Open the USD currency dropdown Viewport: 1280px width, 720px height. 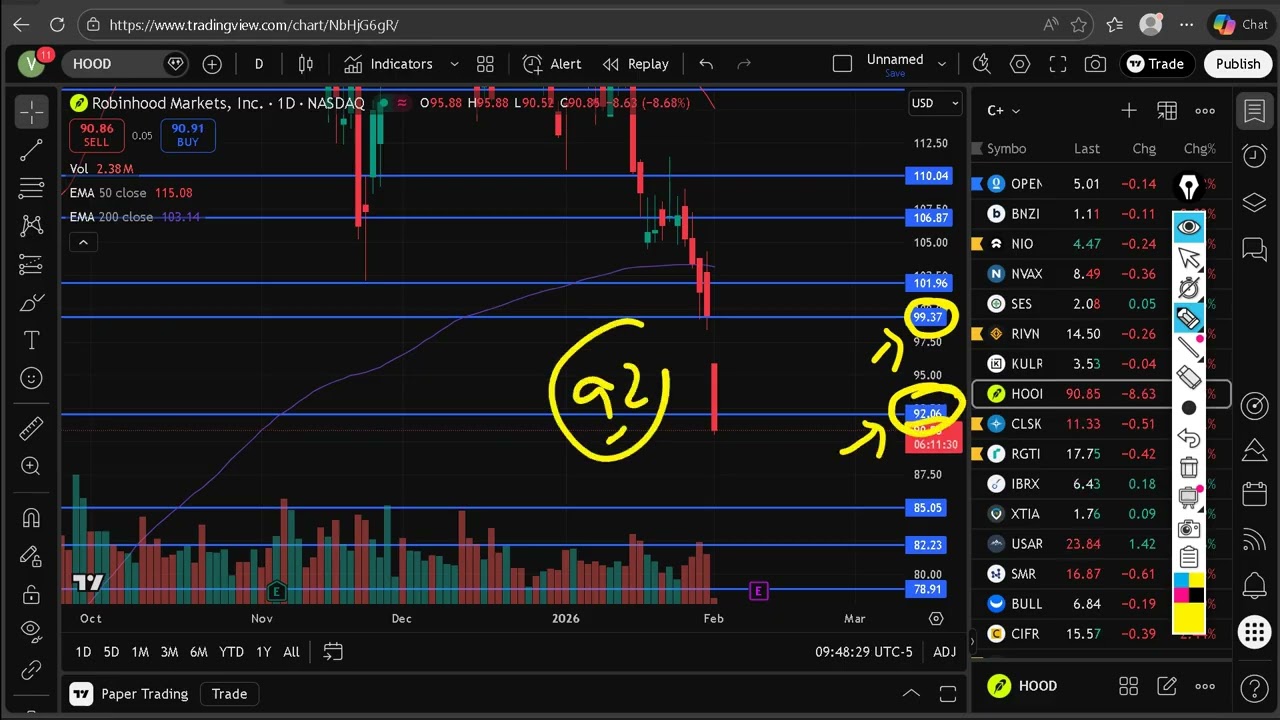point(934,103)
